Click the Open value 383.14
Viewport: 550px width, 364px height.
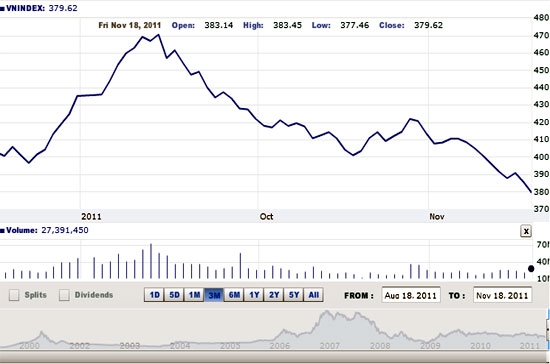point(219,25)
